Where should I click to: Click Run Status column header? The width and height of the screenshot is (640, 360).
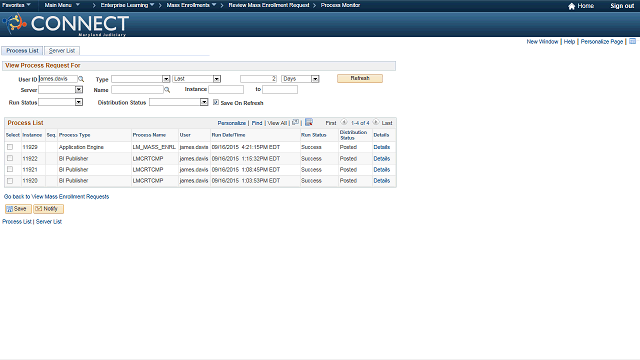[x=313, y=135]
